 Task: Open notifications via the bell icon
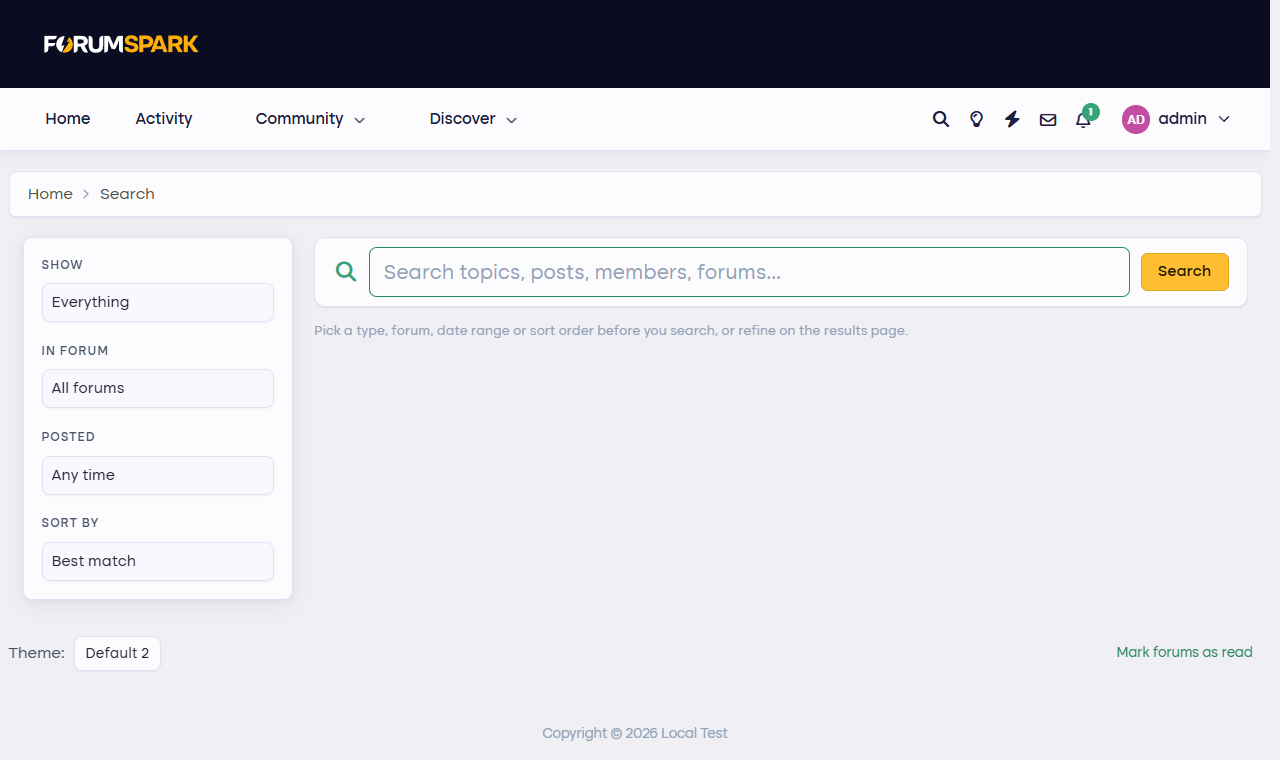[x=1083, y=119]
